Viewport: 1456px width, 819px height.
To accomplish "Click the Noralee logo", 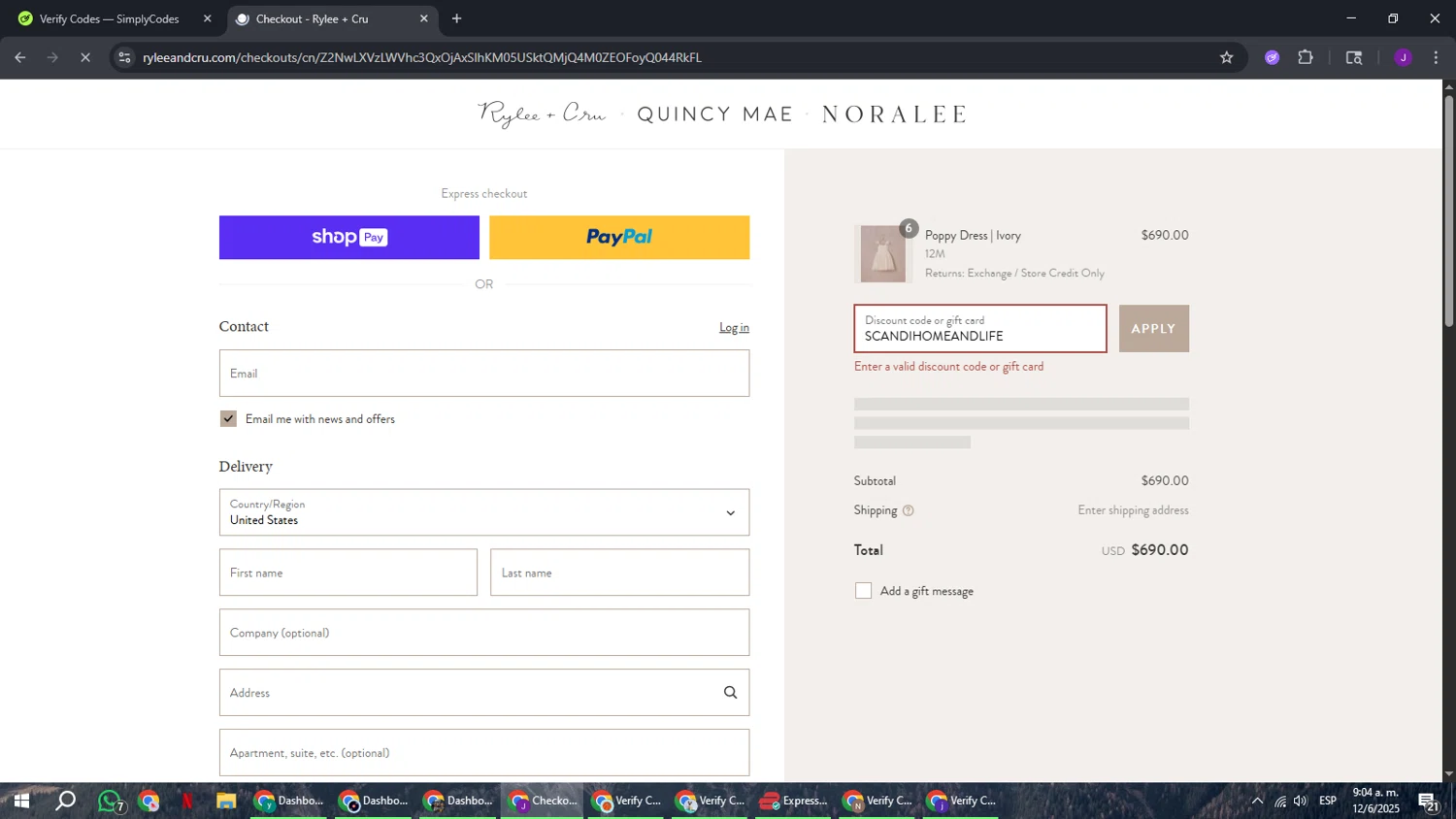I will (894, 115).
